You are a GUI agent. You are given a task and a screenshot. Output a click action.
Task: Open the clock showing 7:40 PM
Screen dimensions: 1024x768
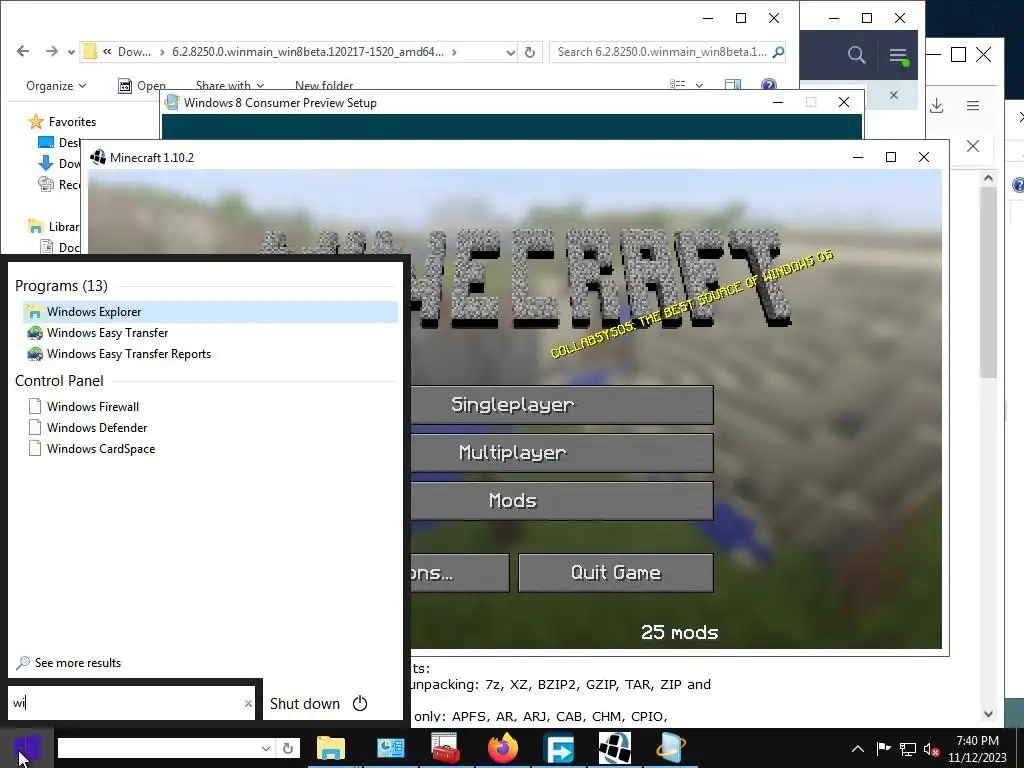click(978, 749)
